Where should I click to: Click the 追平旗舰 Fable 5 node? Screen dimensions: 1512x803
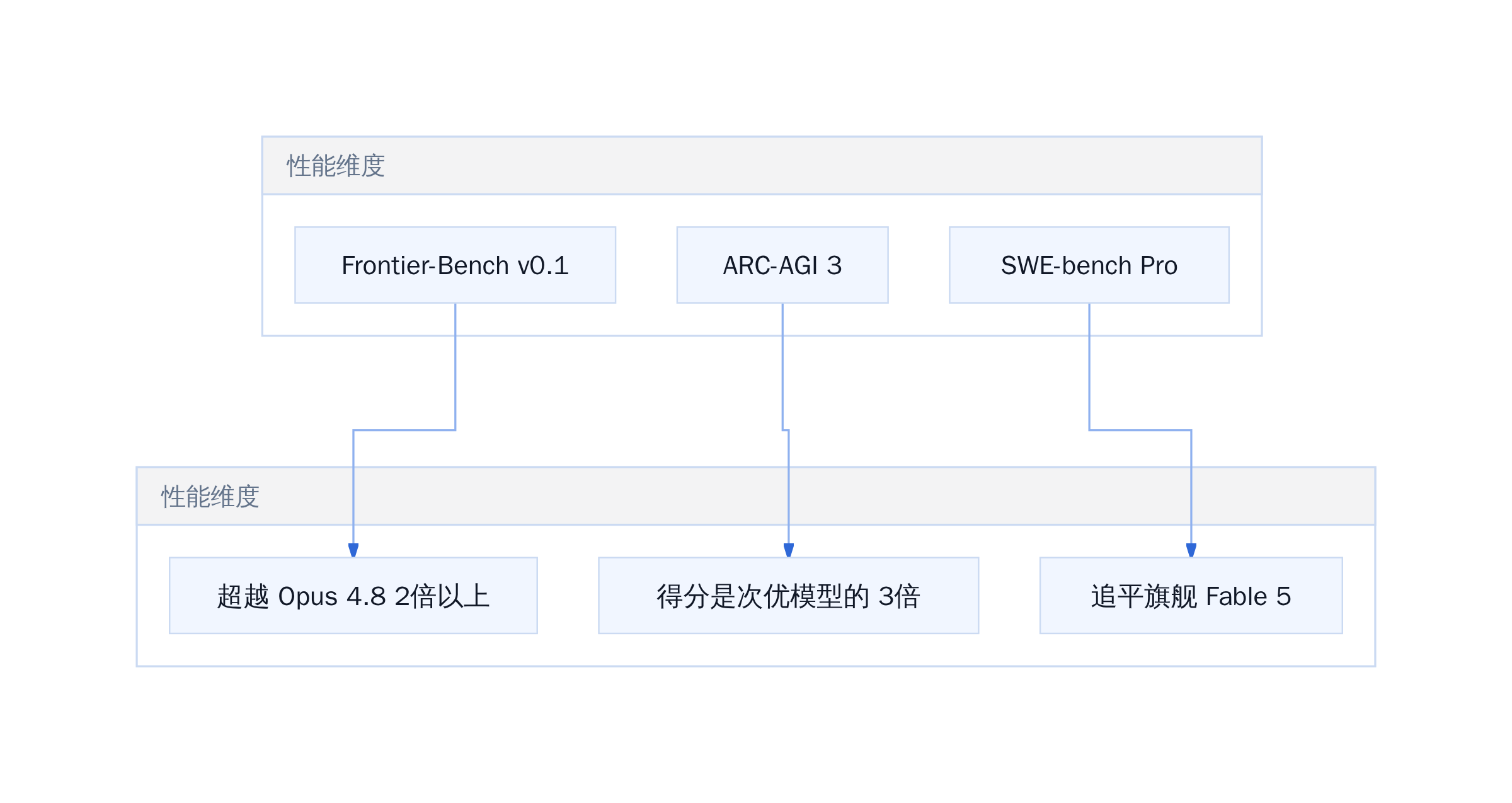click(x=1191, y=595)
